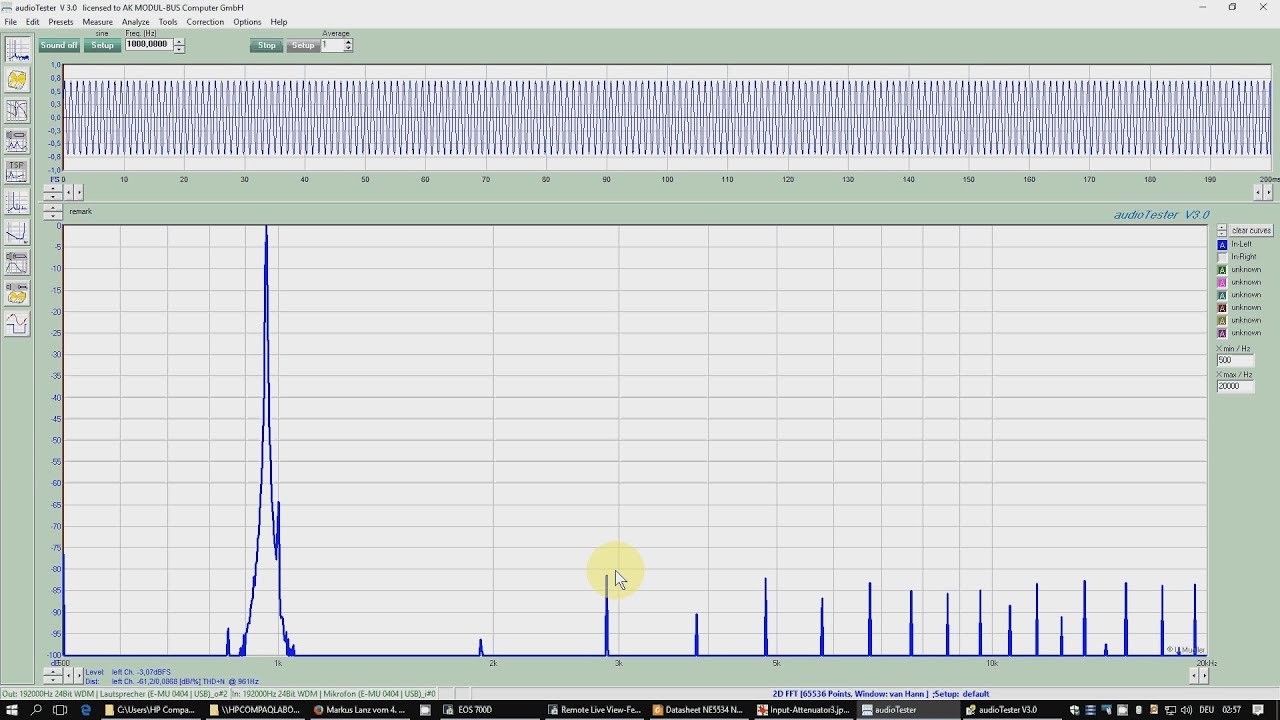Click the oscilloscope PS vertical spinner

click(52, 191)
